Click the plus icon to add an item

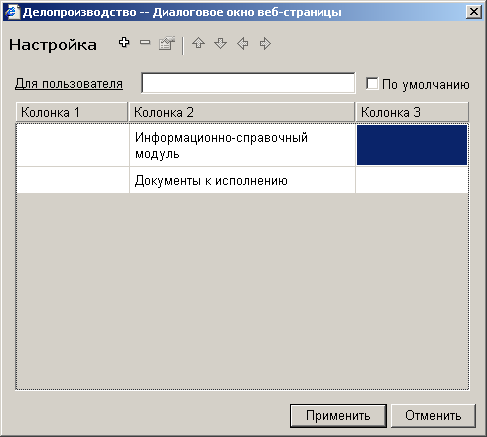tap(124, 43)
